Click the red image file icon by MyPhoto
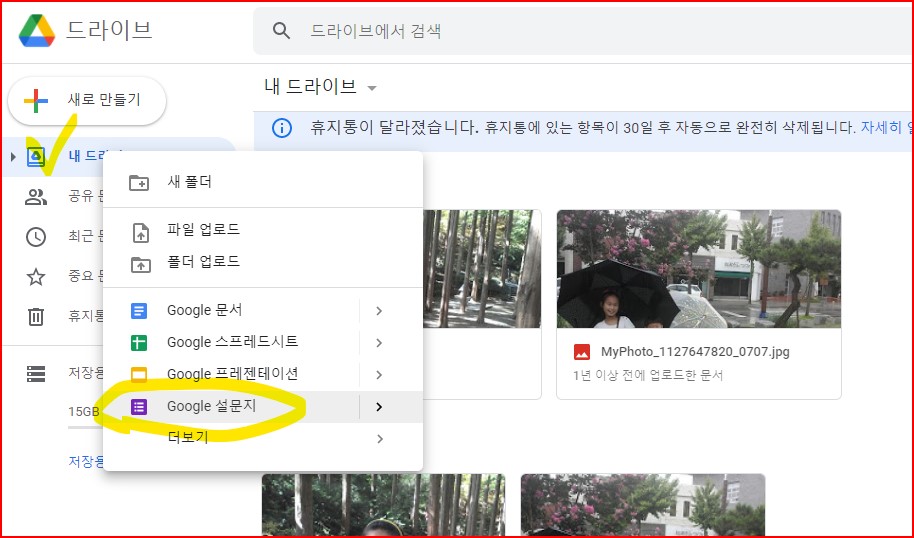The height and width of the screenshot is (538, 914). pyautogui.click(x=582, y=351)
